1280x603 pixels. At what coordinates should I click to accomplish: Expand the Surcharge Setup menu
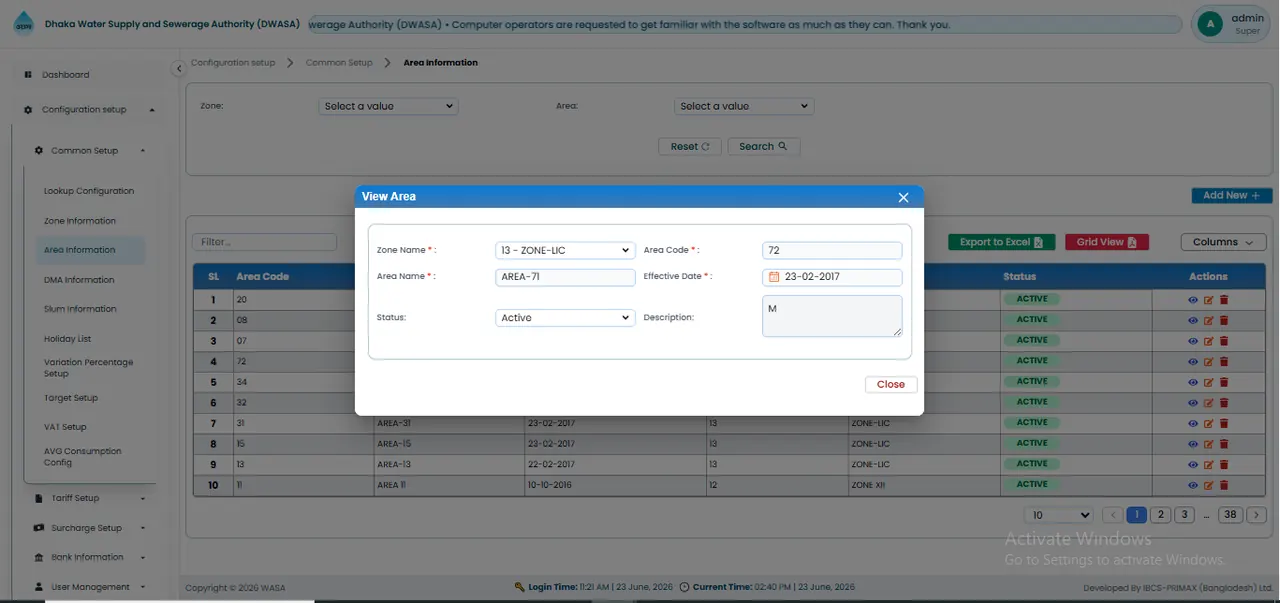click(x=90, y=528)
